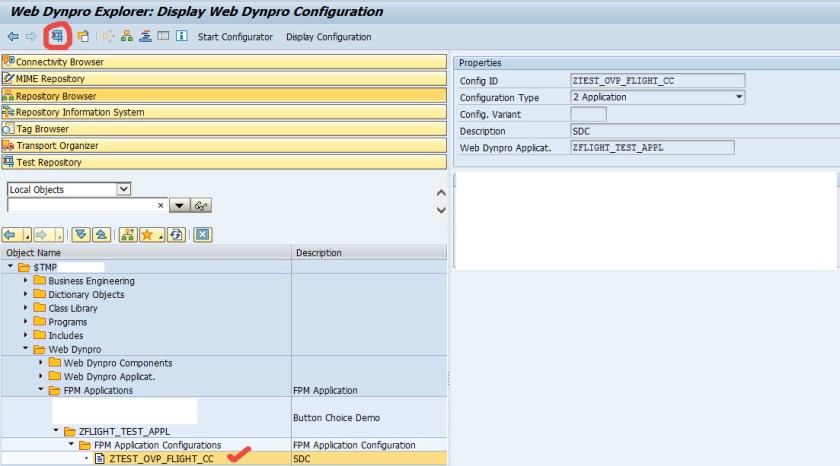840x466 pixels.
Task: Expand Web Dynpro Applicat. folder
Action: point(41,376)
